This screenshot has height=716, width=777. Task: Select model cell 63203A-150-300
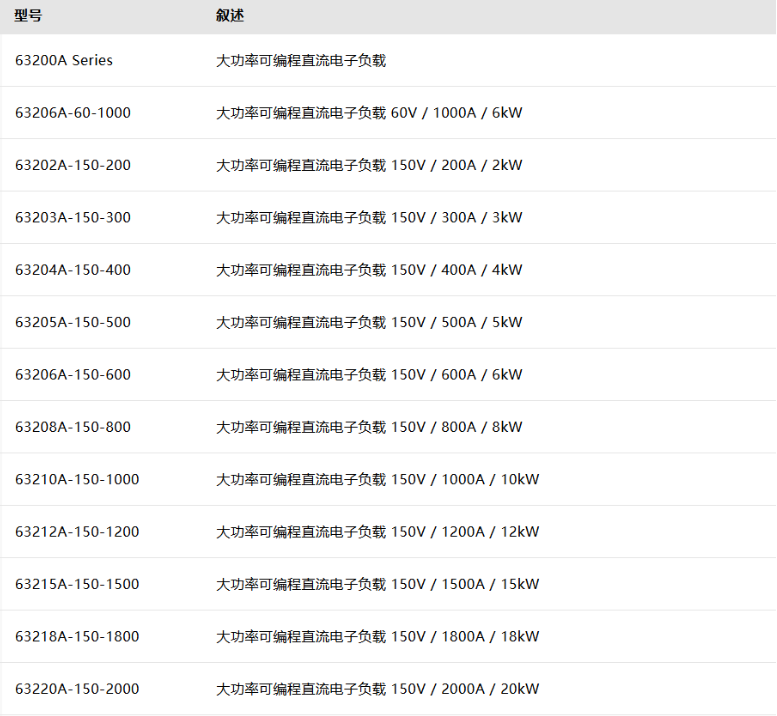pos(73,218)
